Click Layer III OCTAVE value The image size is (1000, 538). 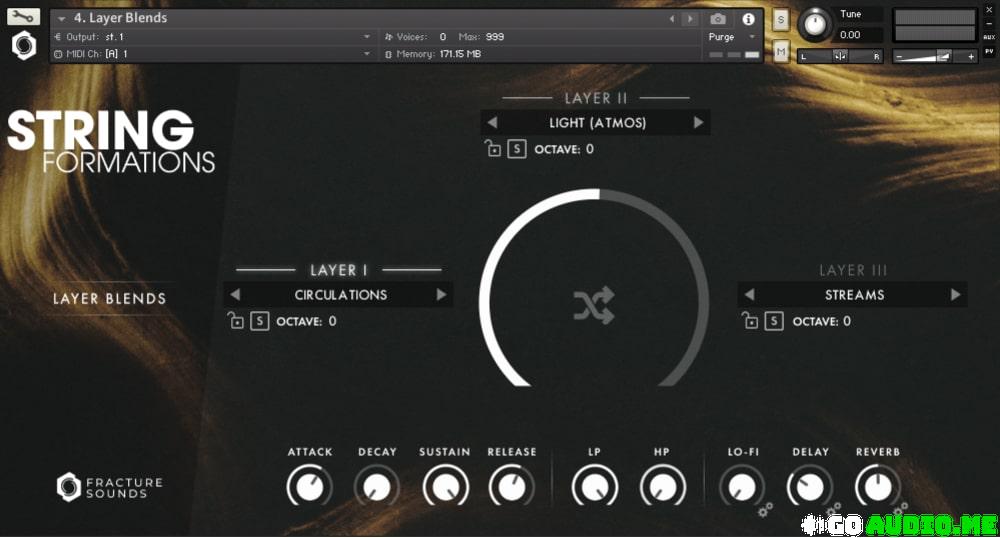tap(847, 321)
